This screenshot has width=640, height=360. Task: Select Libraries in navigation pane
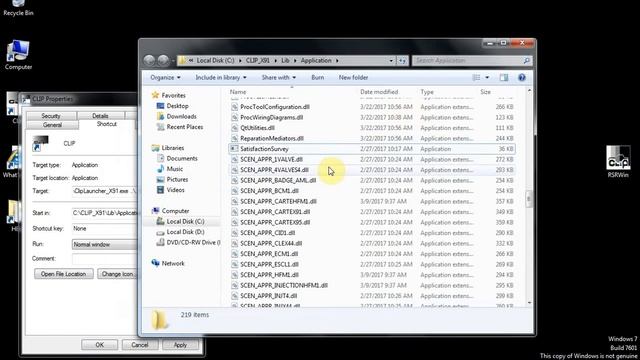coord(172,148)
